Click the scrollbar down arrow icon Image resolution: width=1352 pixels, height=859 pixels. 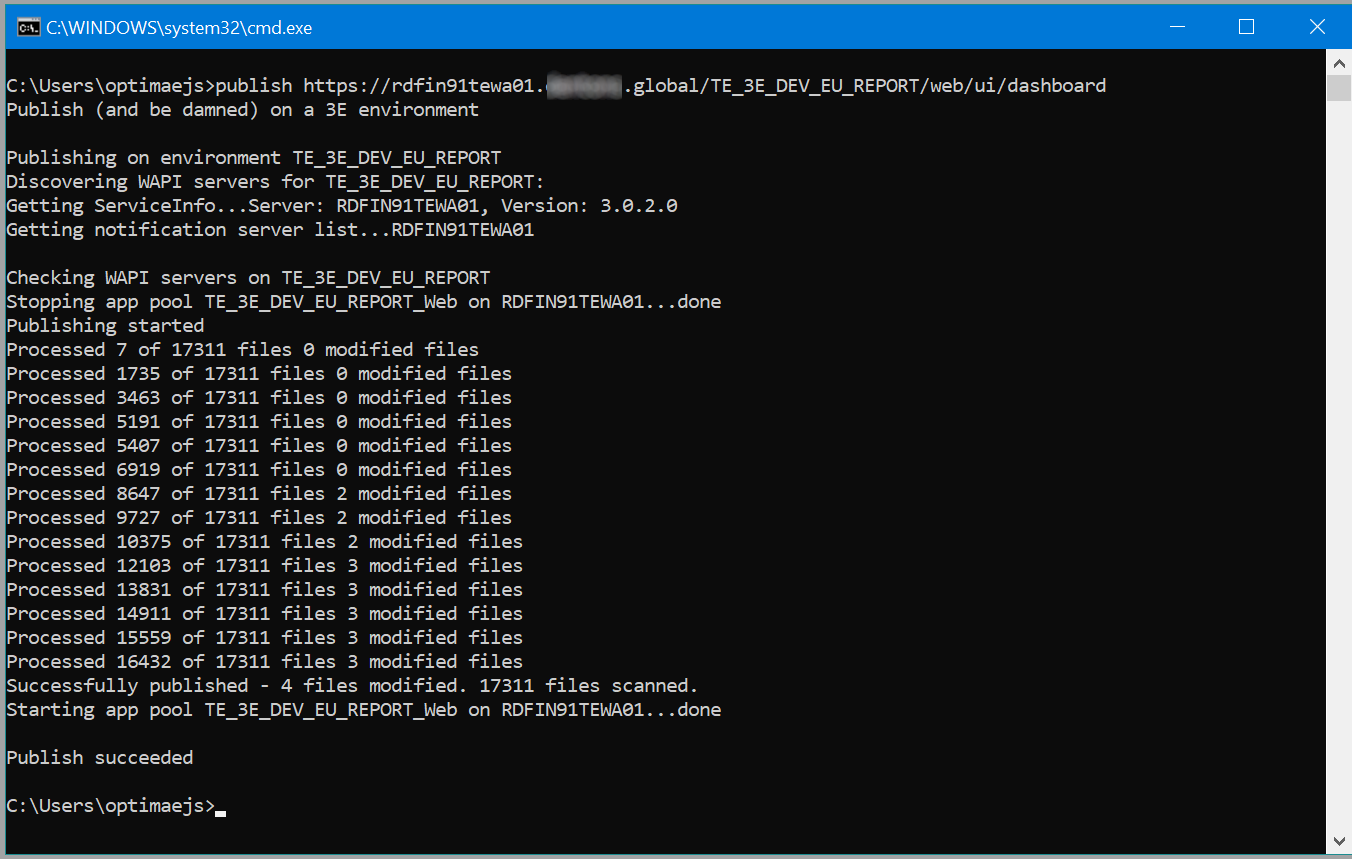point(1339,841)
